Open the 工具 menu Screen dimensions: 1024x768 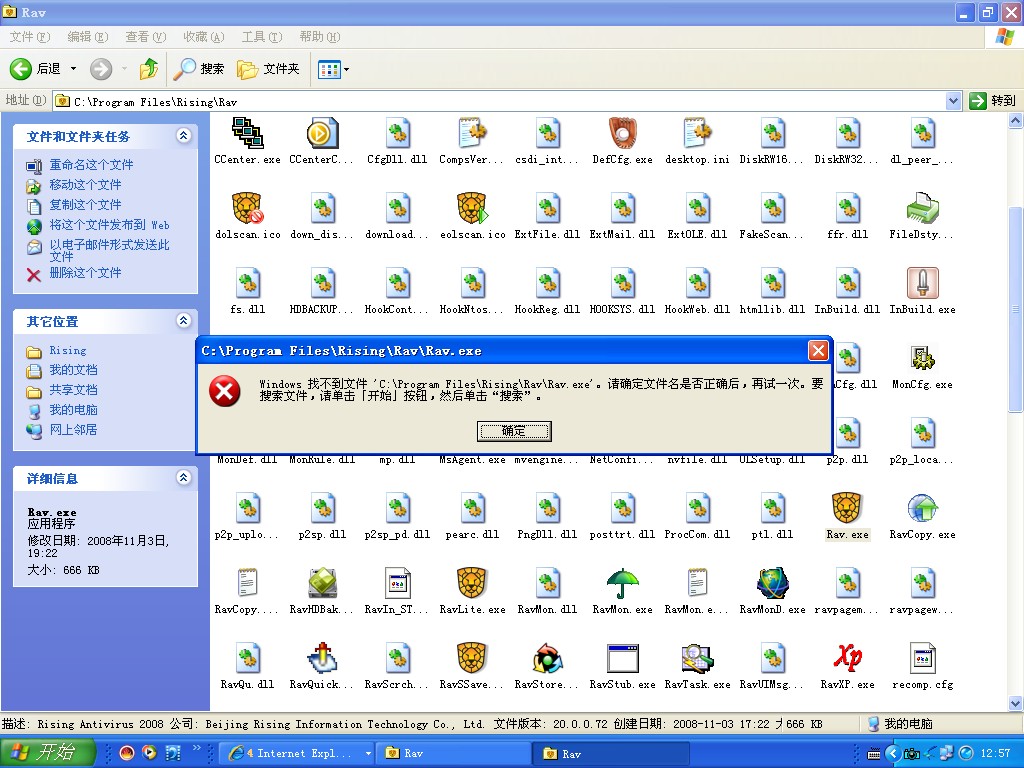click(x=262, y=37)
